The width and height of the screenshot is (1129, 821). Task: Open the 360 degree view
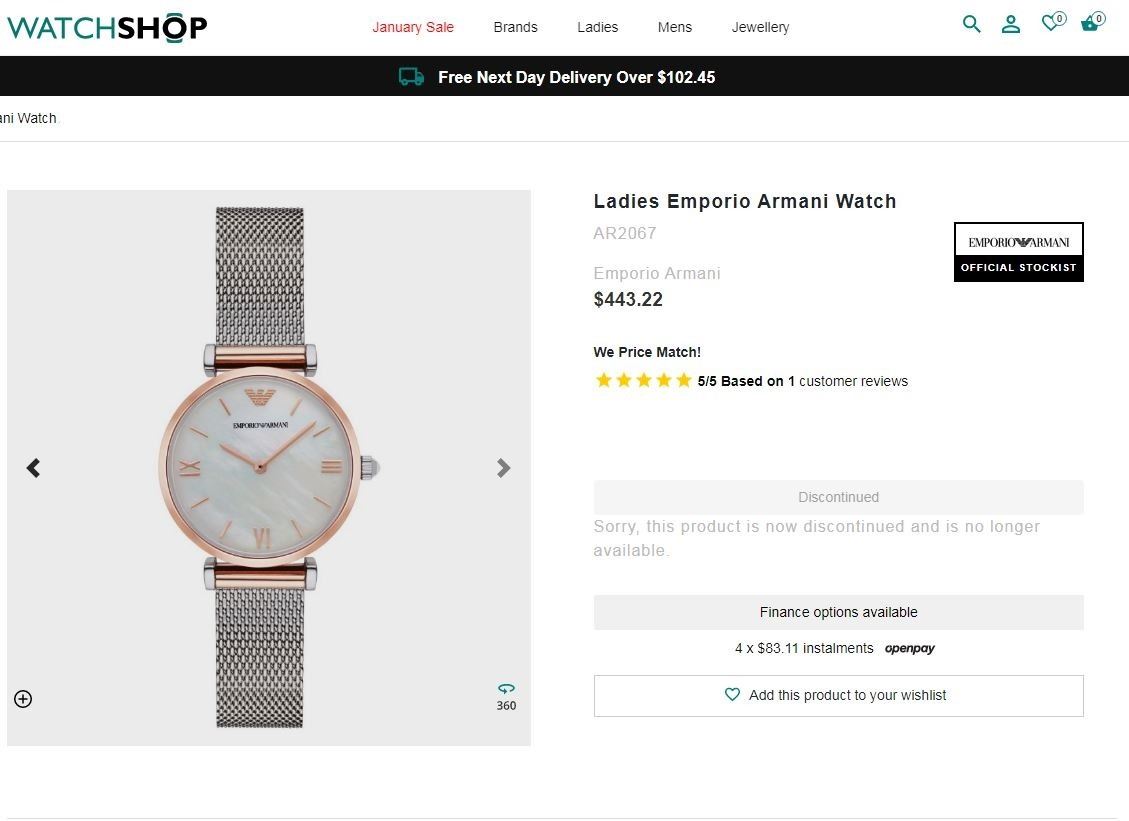(506, 696)
